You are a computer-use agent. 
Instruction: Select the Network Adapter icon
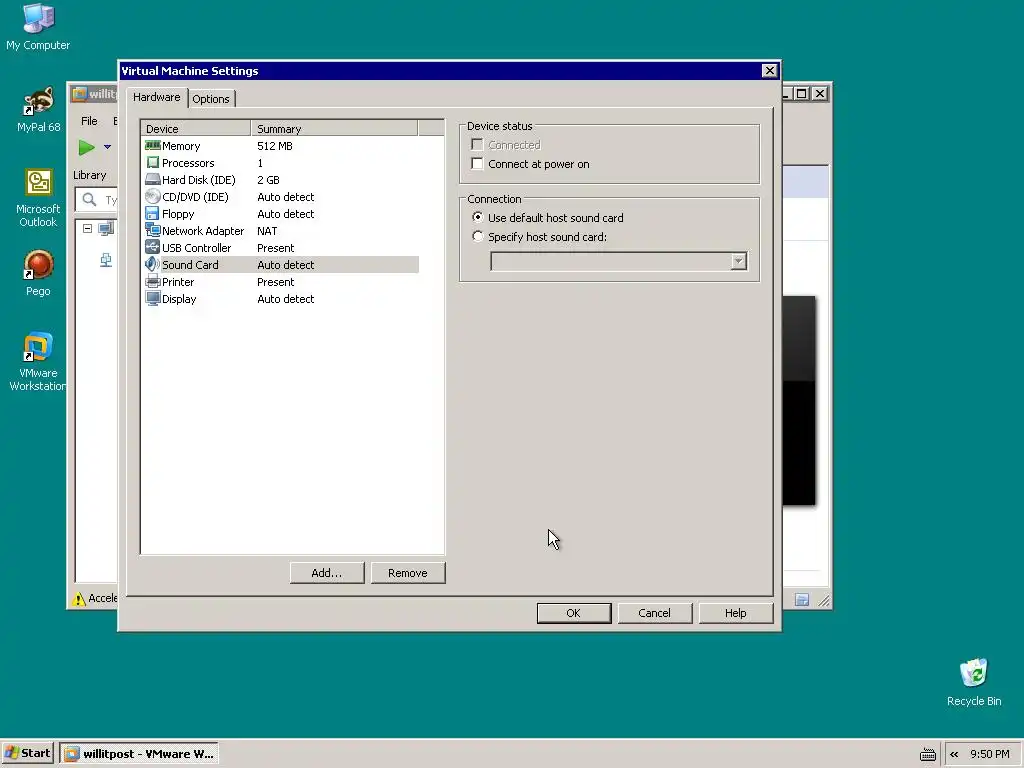click(x=153, y=231)
